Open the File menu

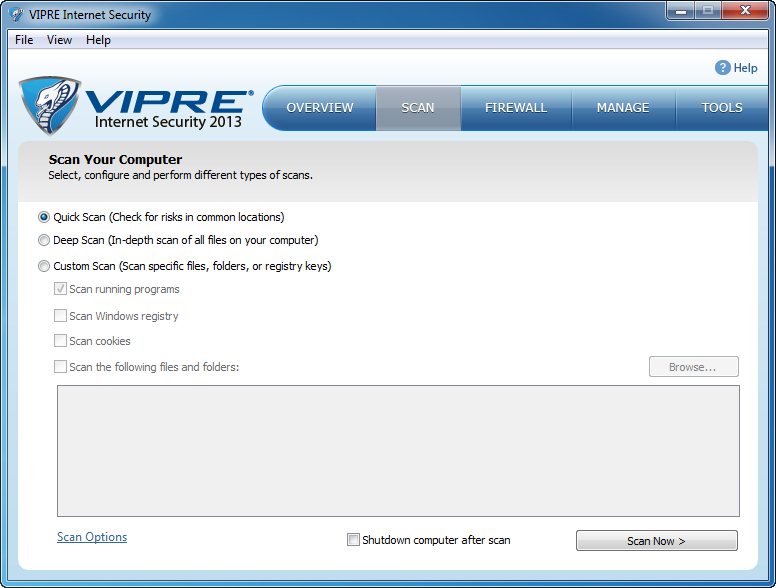(24, 40)
